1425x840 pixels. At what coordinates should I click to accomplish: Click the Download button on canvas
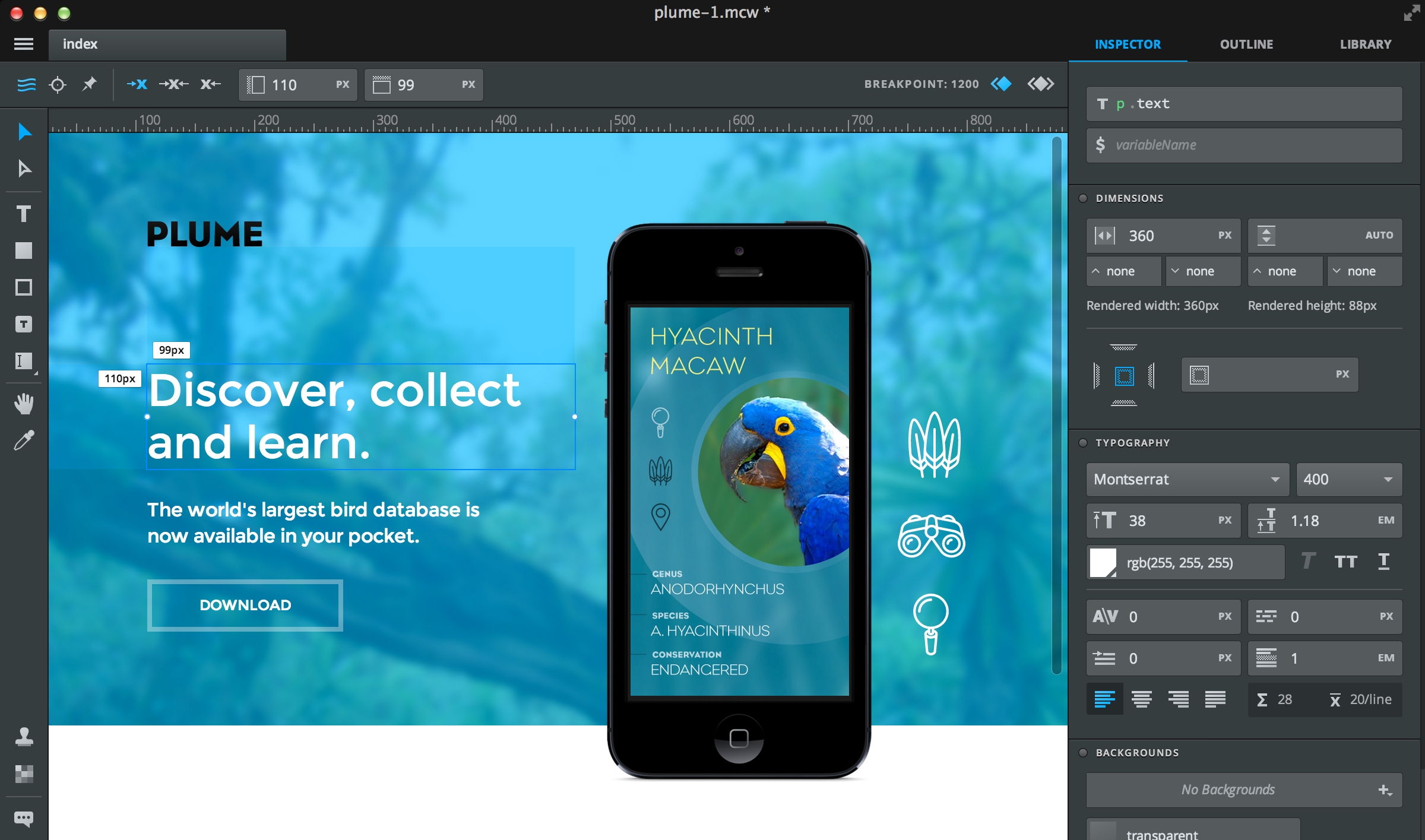pyautogui.click(x=245, y=605)
